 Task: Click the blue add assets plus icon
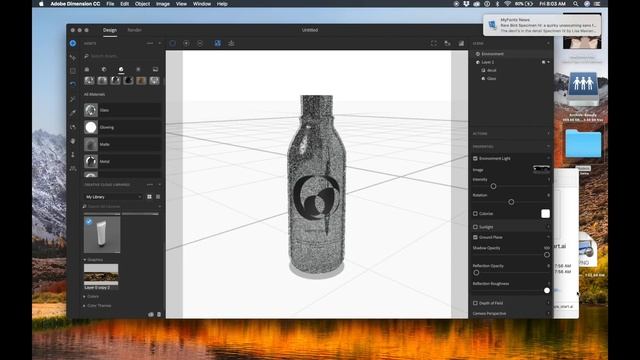73,43
